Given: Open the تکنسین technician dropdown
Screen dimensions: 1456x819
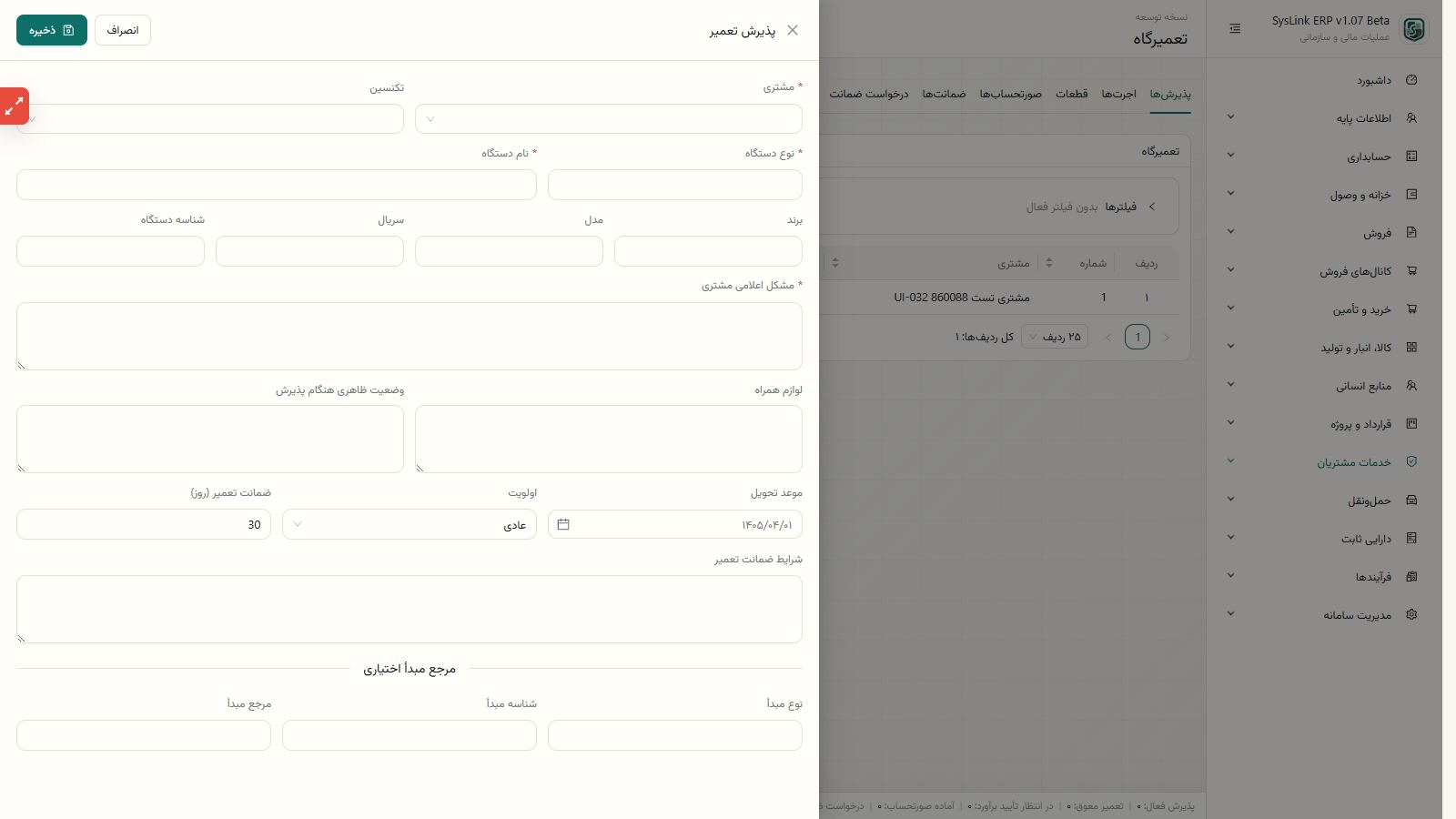Looking at the screenshot, I should tap(210, 119).
